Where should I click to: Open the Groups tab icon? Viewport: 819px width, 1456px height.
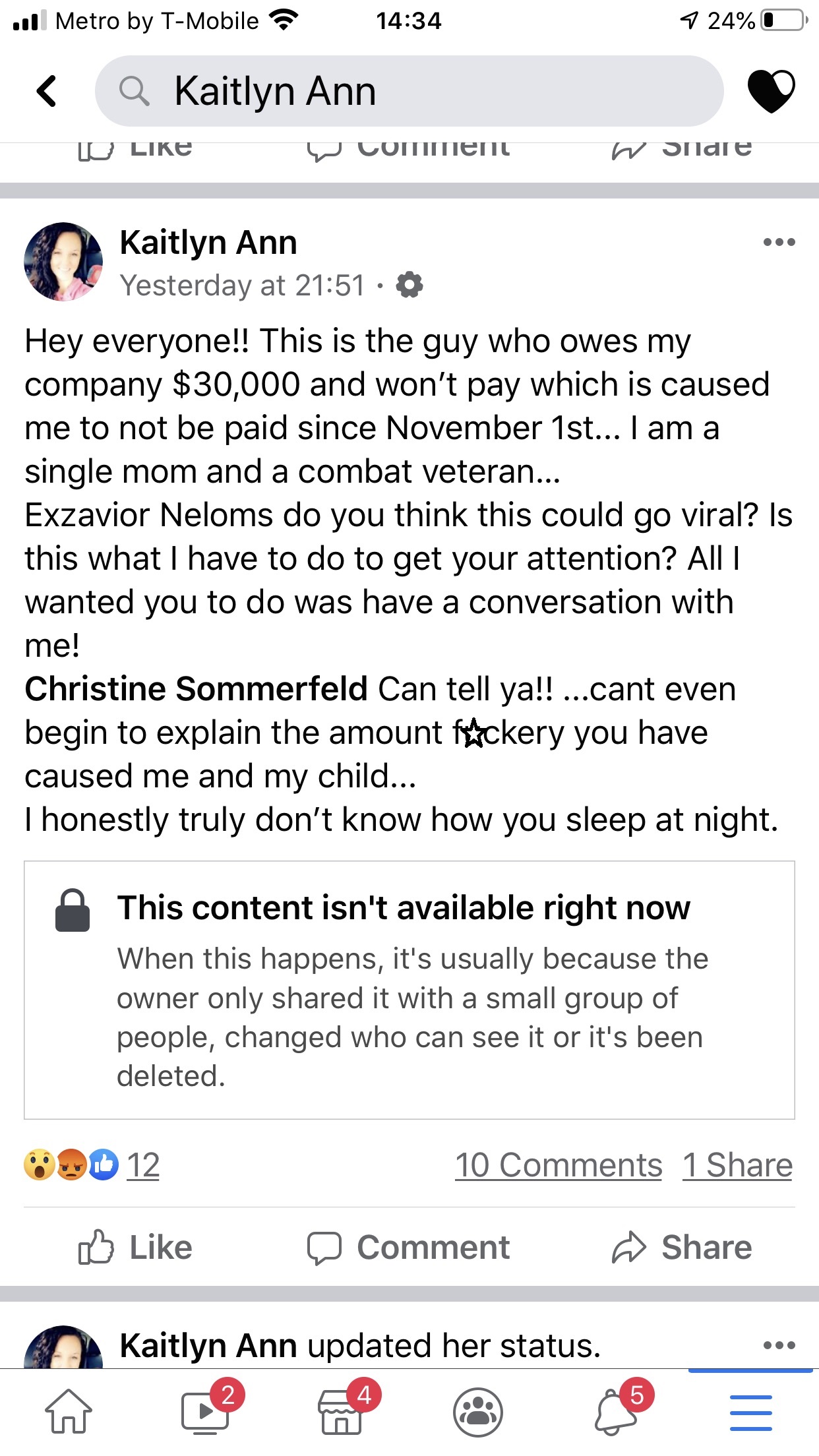[x=478, y=1412]
